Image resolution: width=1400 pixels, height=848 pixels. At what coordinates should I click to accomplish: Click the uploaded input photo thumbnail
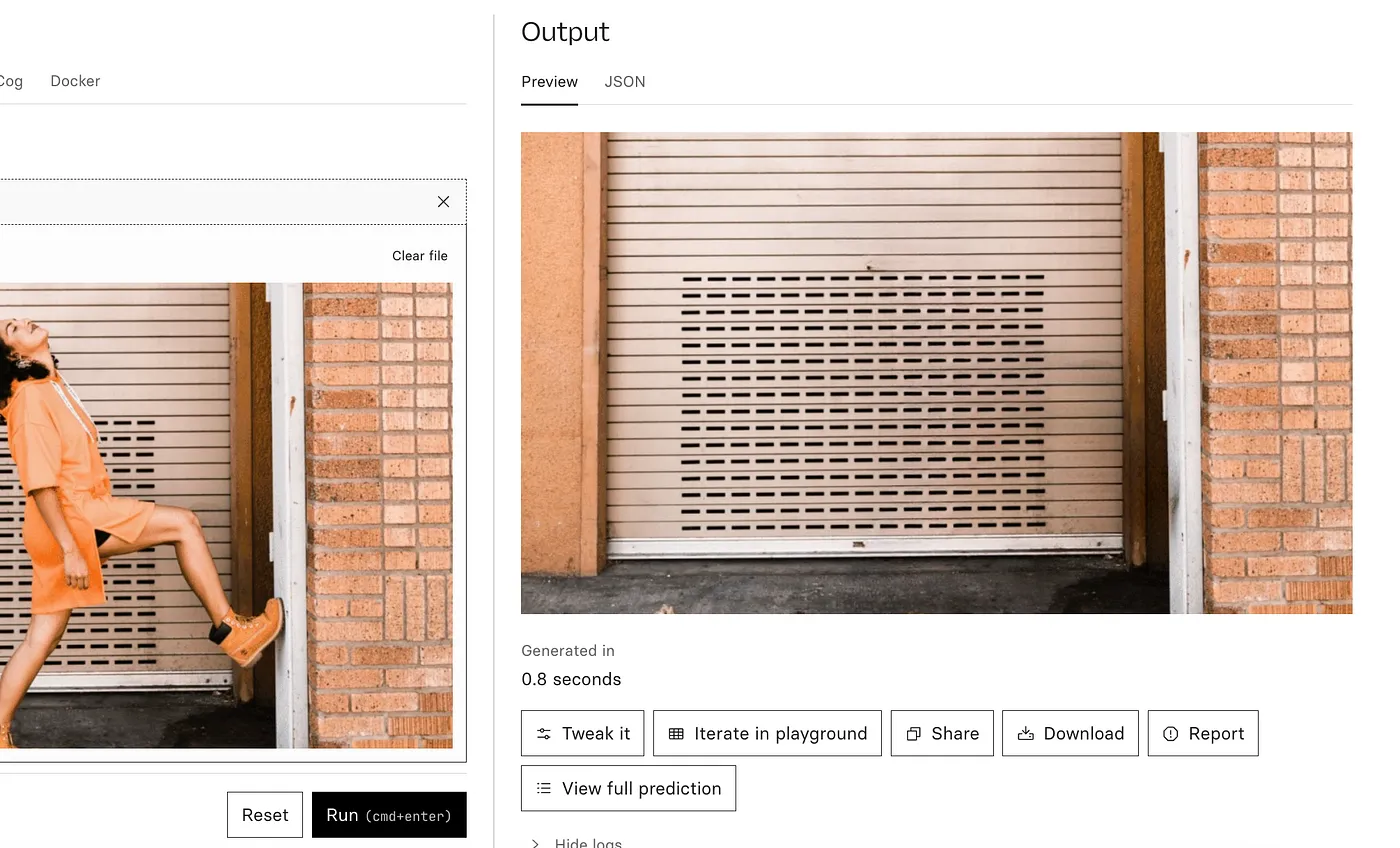(225, 515)
